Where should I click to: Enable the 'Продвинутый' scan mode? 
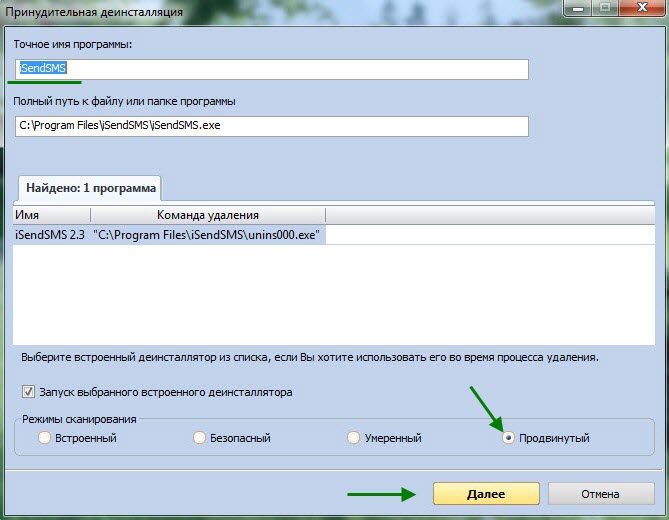click(x=510, y=438)
